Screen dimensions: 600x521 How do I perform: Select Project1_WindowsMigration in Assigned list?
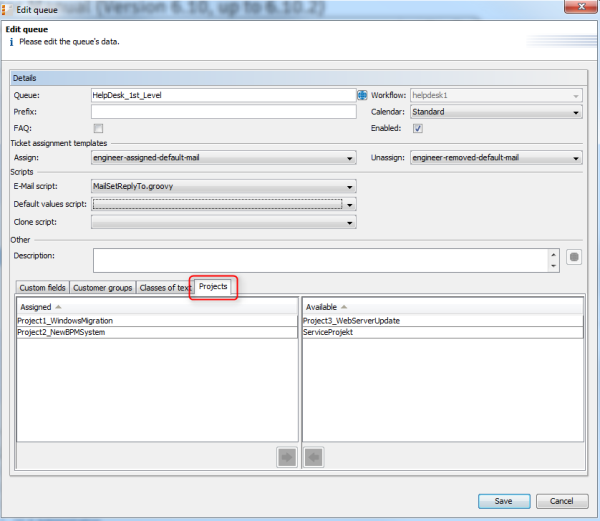[x=65, y=321]
